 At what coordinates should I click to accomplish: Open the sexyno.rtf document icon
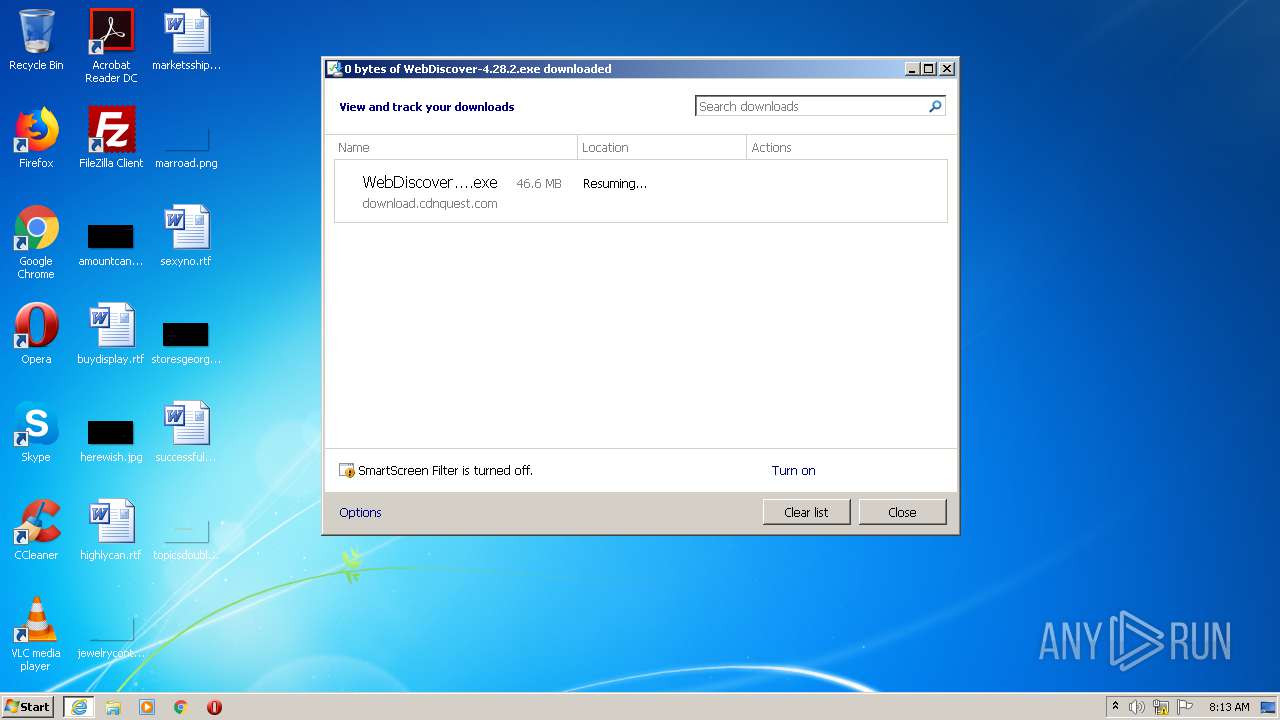pyautogui.click(x=186, y=236)
